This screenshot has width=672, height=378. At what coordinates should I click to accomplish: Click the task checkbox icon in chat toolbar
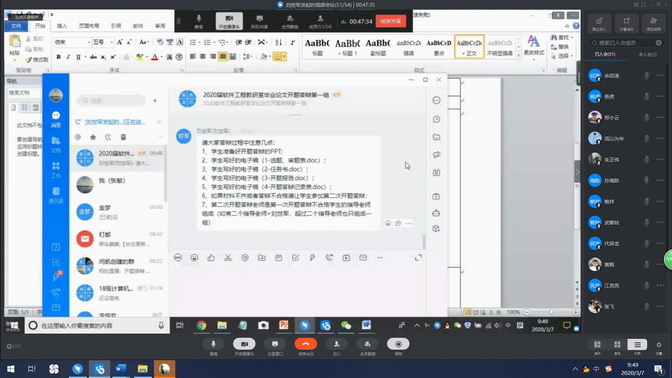[295, 258]
